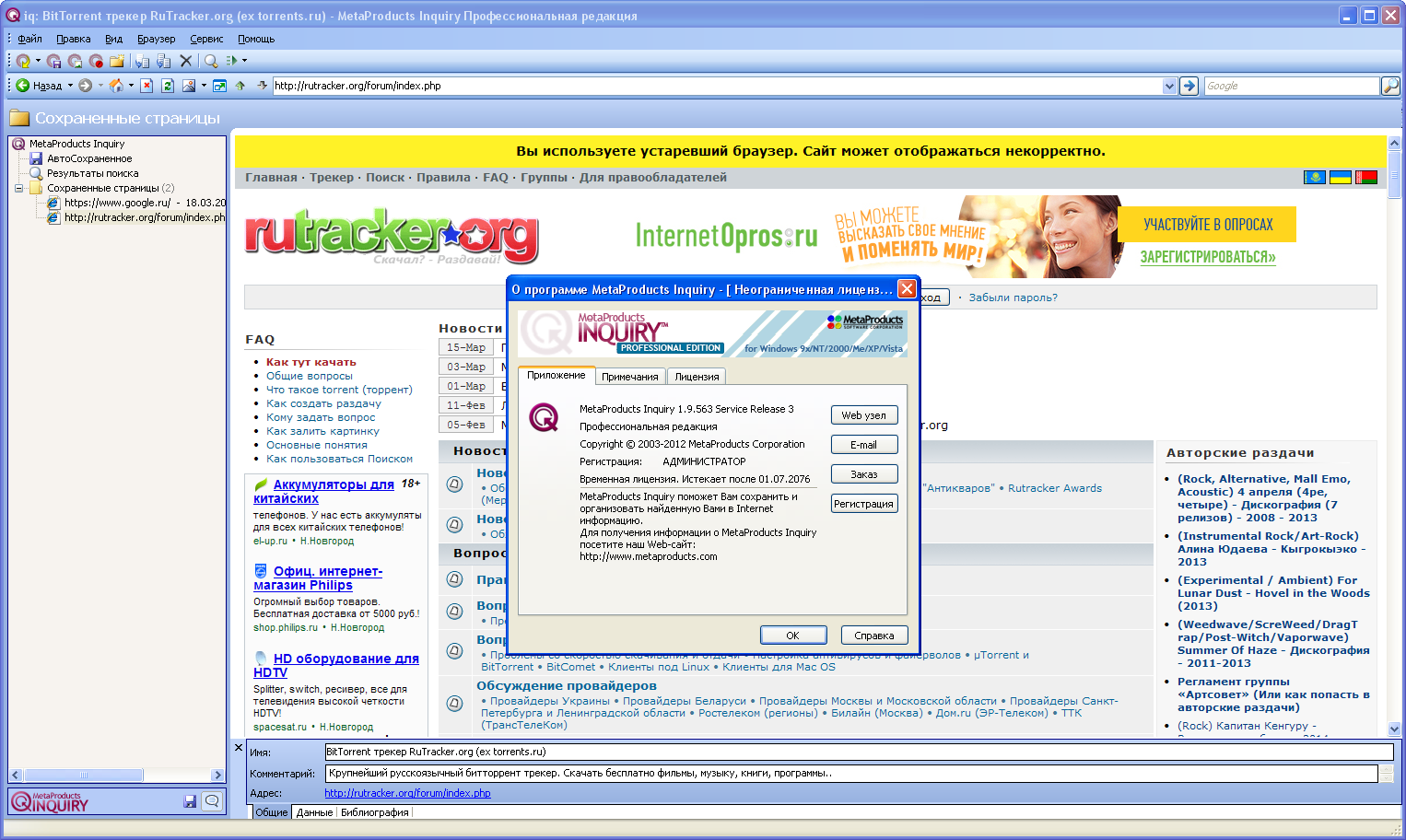Open the rutracker address link in details pane
The height and width of the screenshot is (840, 1406).
tap(407, 793)
